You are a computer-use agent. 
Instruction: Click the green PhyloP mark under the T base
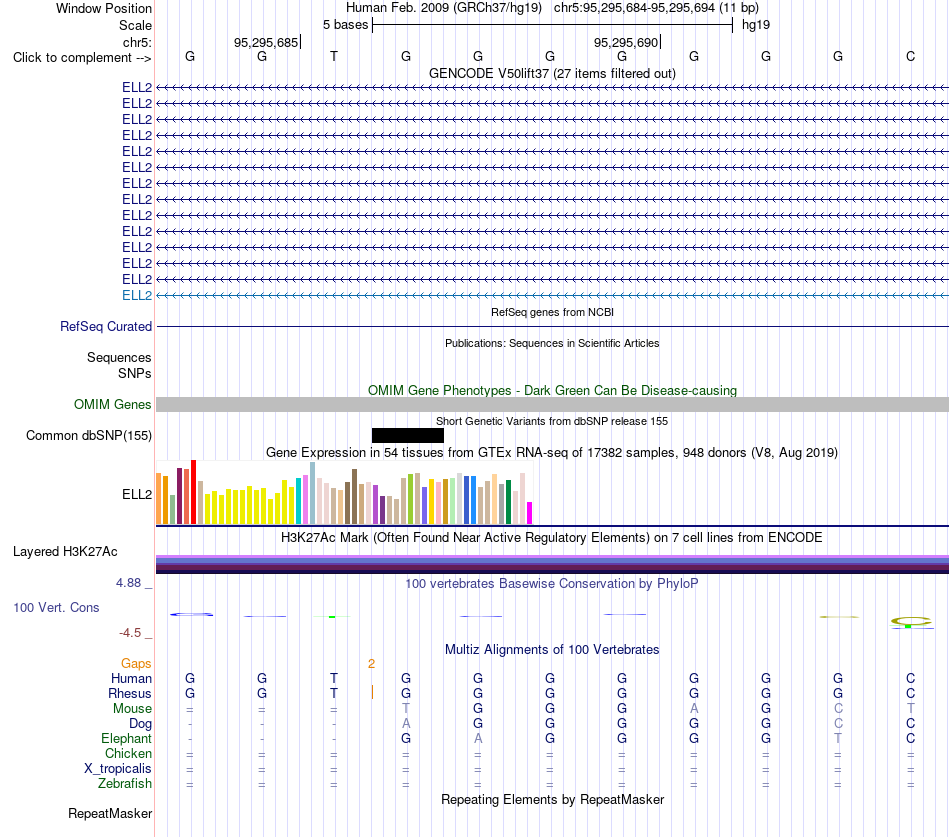332,617
